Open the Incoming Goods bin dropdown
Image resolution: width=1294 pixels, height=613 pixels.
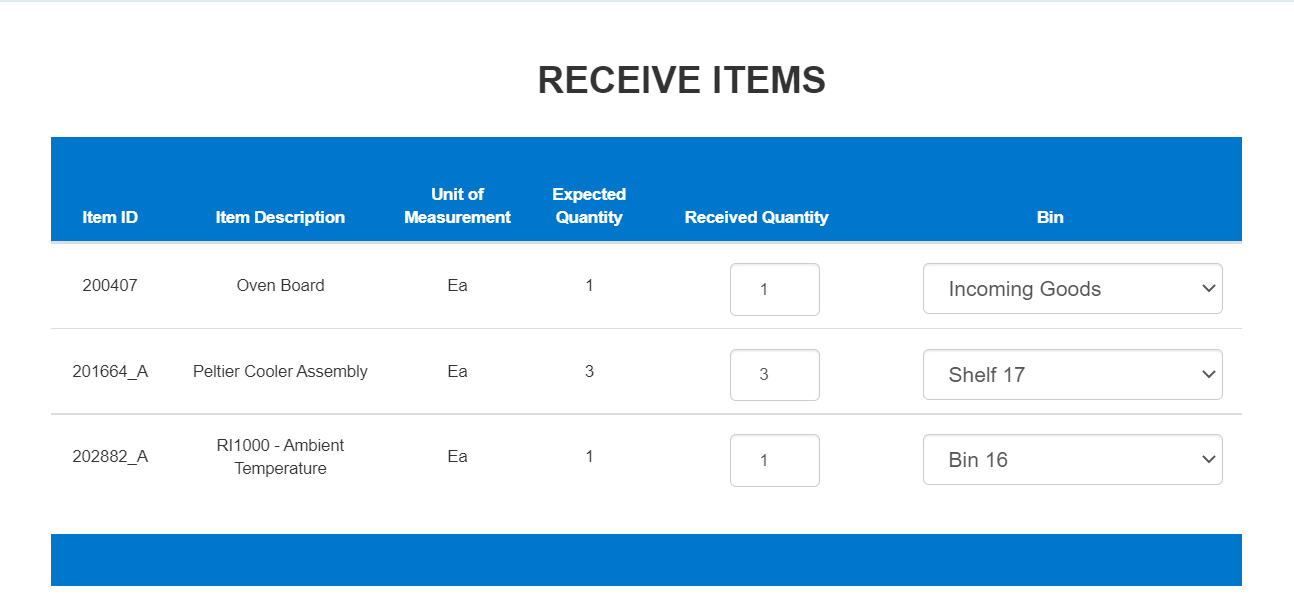[x=1072, y=289]
